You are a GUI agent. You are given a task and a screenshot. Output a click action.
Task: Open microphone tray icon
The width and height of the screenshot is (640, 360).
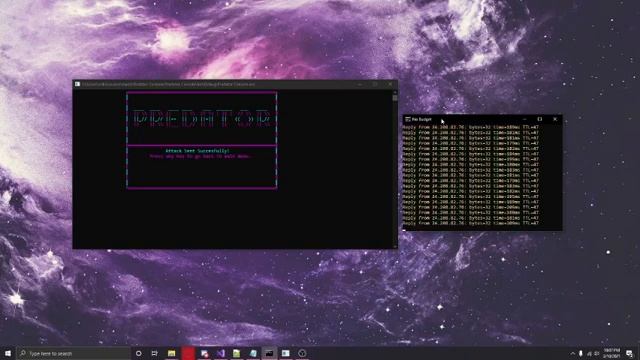pyautogui.click(x=580, y=353)
